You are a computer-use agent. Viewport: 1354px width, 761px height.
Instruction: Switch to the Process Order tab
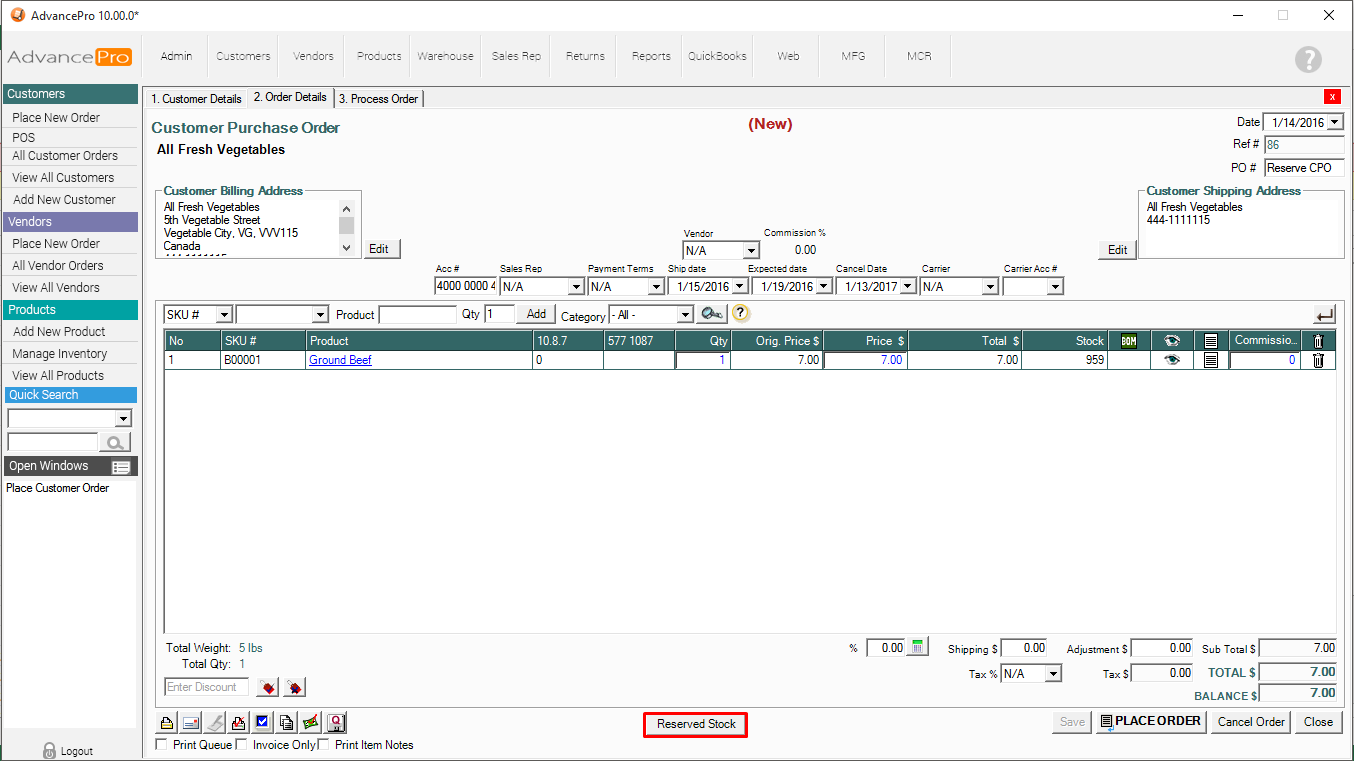point(379,99)
